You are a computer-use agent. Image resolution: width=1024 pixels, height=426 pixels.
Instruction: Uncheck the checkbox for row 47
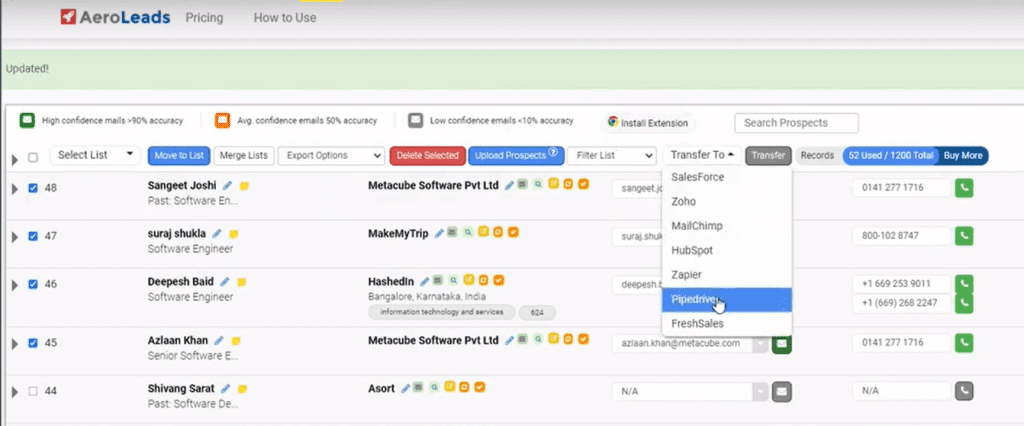click(33, 236)
